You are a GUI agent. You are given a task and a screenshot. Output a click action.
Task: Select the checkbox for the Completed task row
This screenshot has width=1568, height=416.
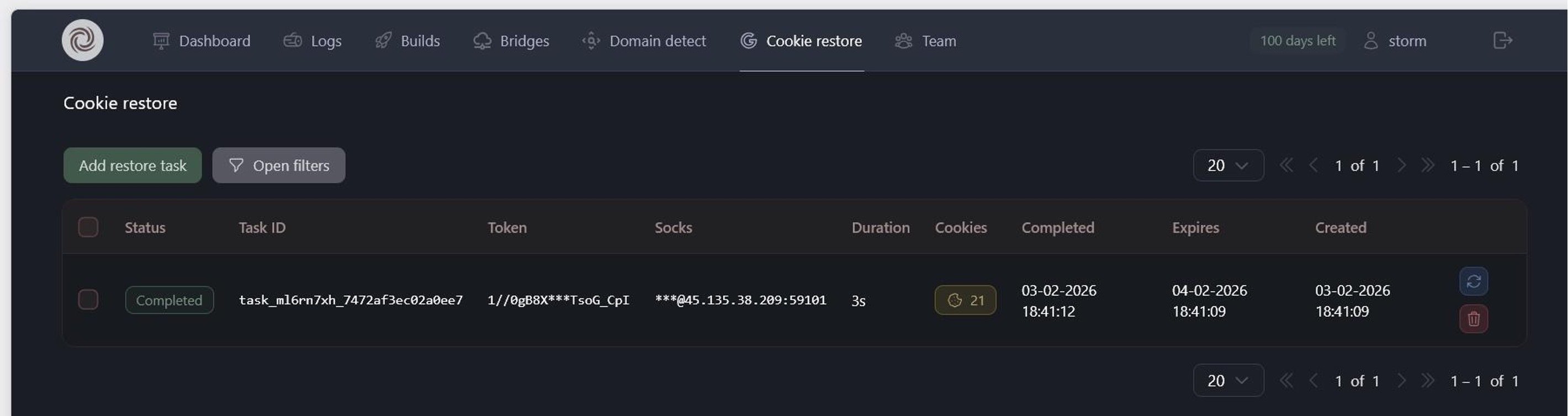pyautogui.click(x=88, y=300)
